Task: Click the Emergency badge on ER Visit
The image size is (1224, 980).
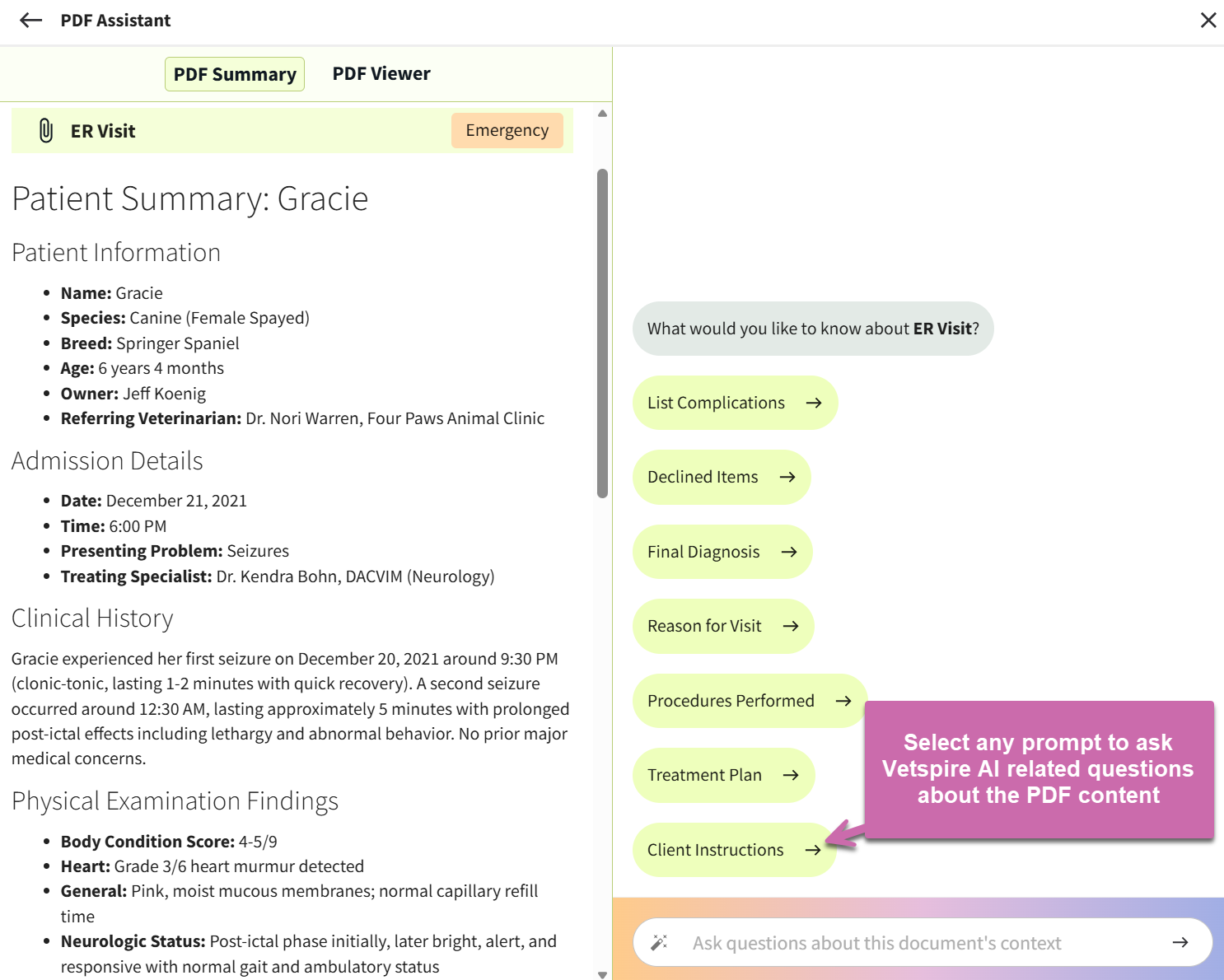Action: [x=507, y=129]
